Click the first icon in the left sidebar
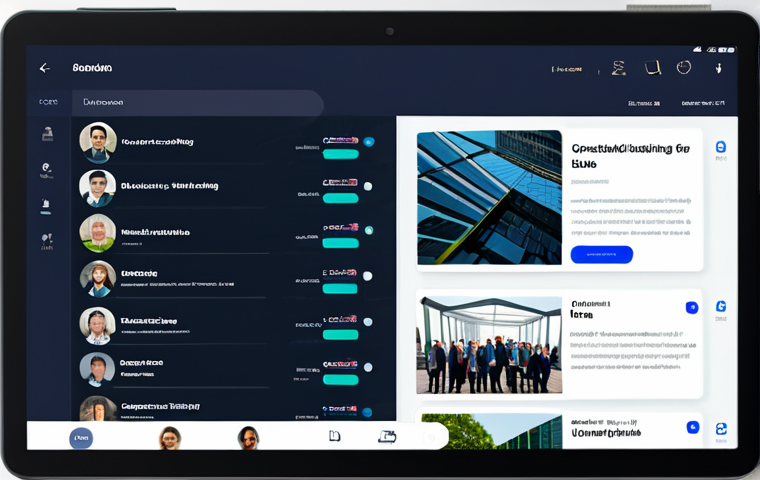This screenshot has width=760, height=480. pos(47,134)
